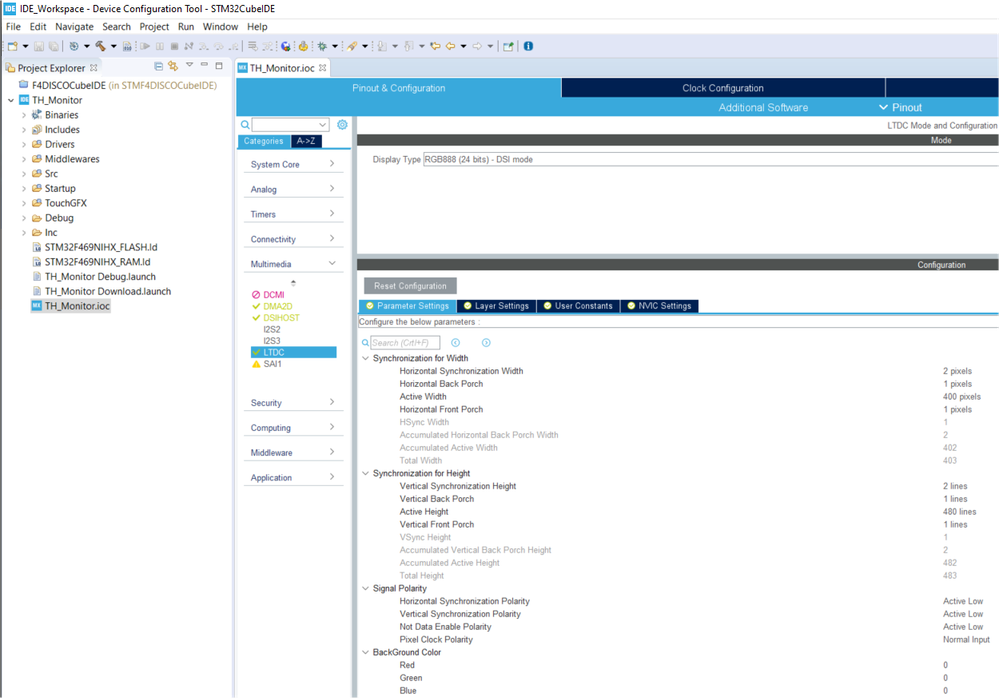Click the yellow Back navigation arrow
999x698 pixels.
pyautogui.click(x=450, y=46)
